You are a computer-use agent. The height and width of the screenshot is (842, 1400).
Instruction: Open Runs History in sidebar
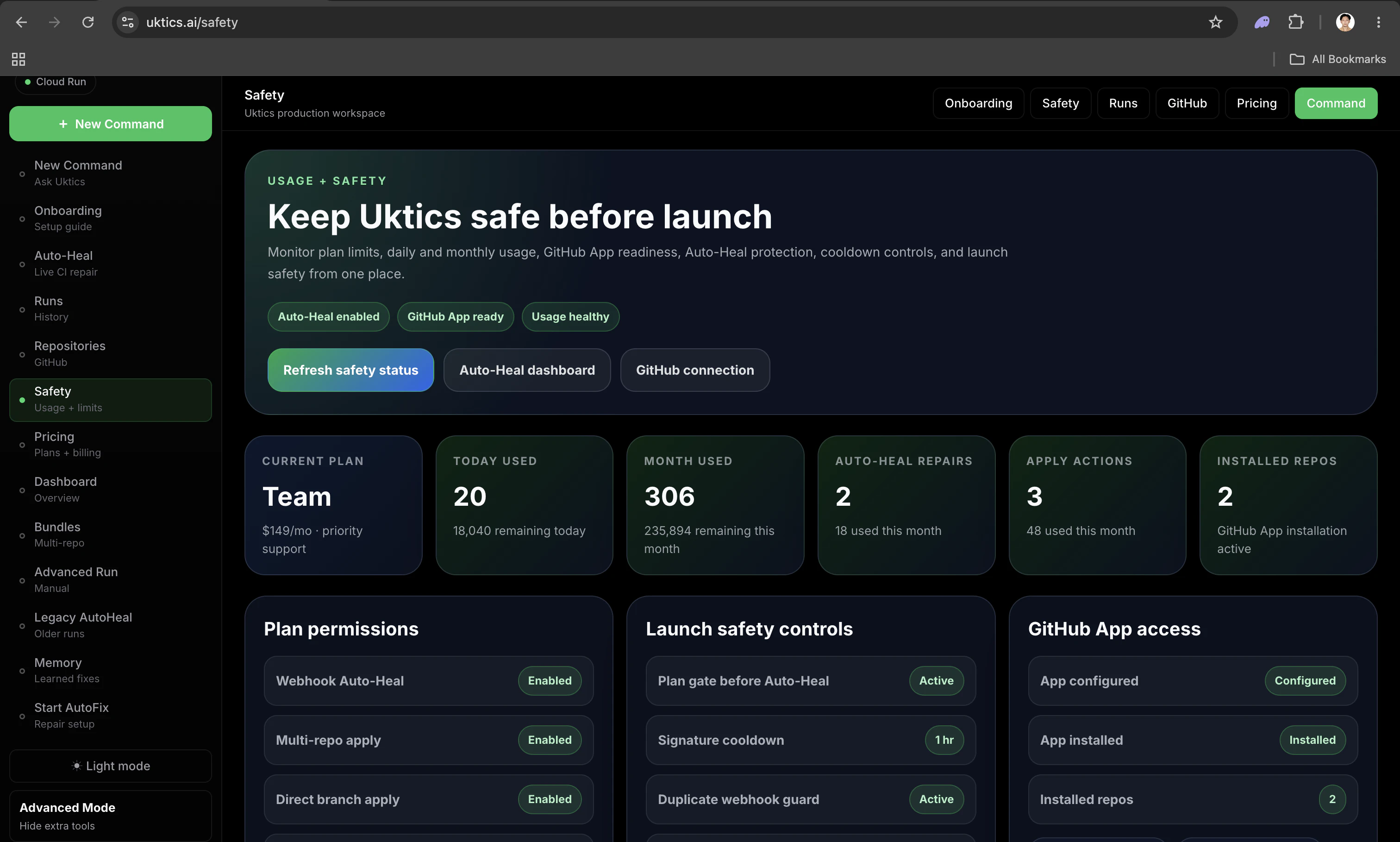pos(111,308)
